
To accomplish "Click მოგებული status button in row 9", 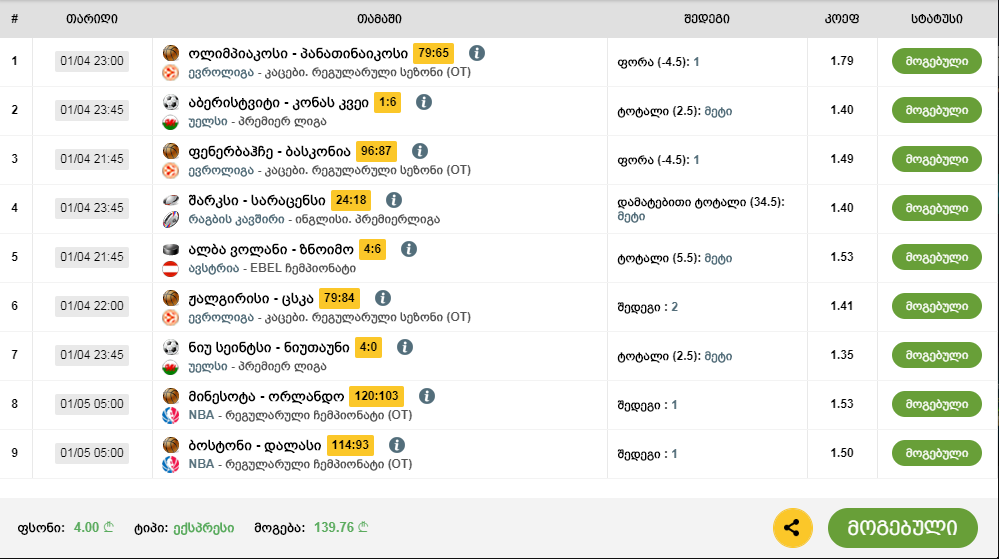I will tap(937, 453).
